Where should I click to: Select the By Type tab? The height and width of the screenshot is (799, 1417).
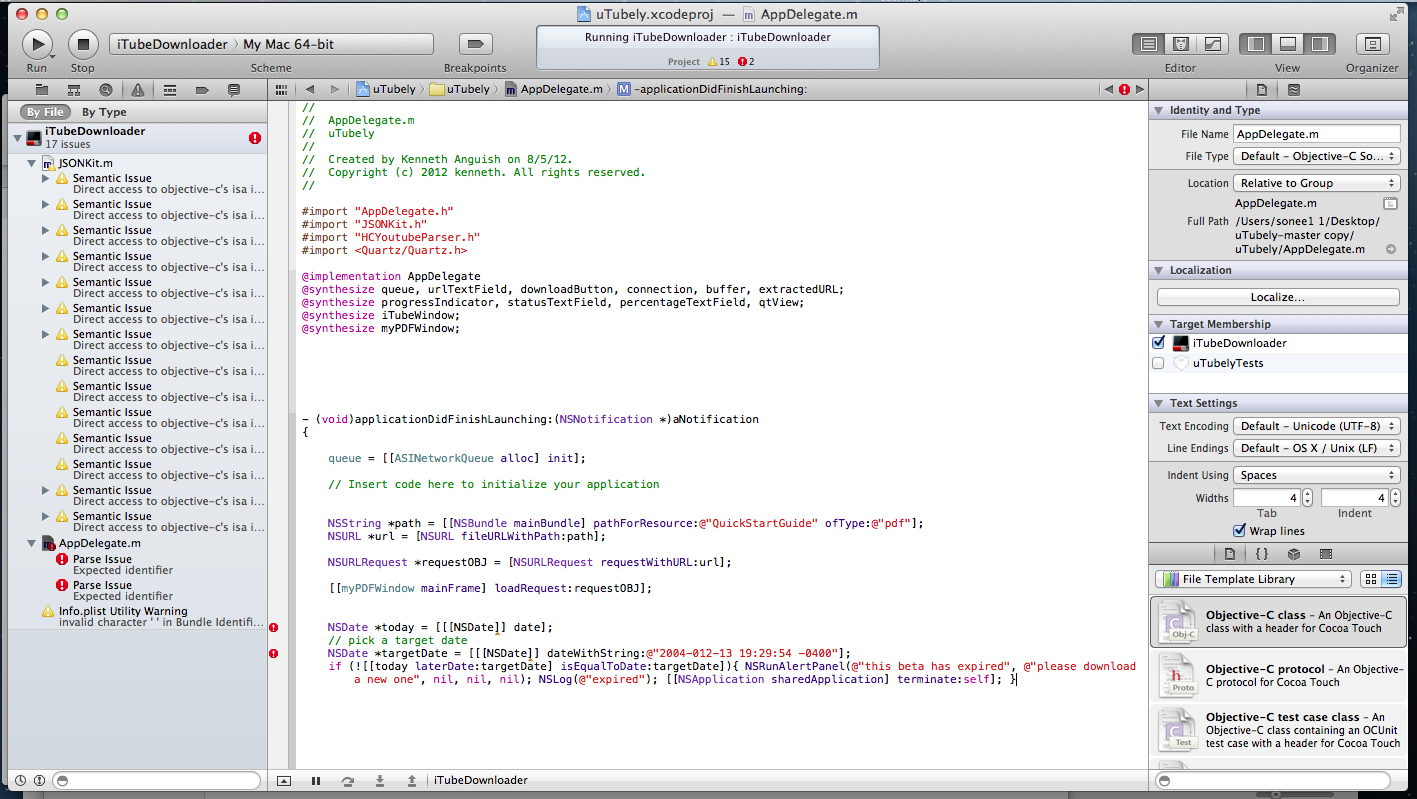[x=104, y=112]
